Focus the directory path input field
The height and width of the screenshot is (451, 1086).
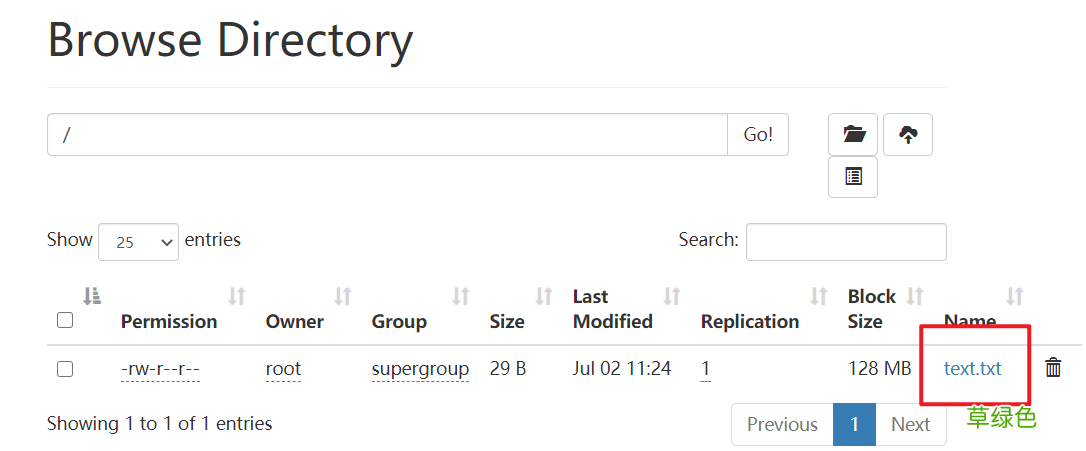pyautogui.click(x=387, y=135)
